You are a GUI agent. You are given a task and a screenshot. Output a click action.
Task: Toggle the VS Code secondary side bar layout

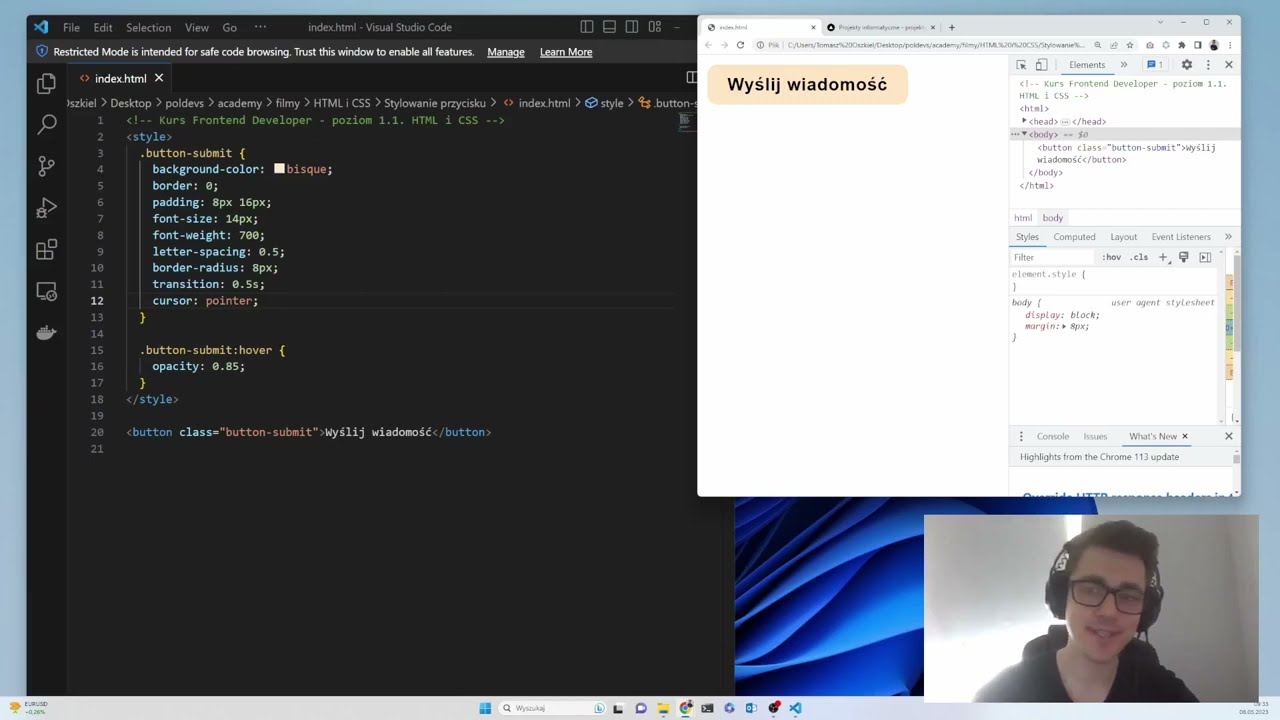tap(632, 27)
